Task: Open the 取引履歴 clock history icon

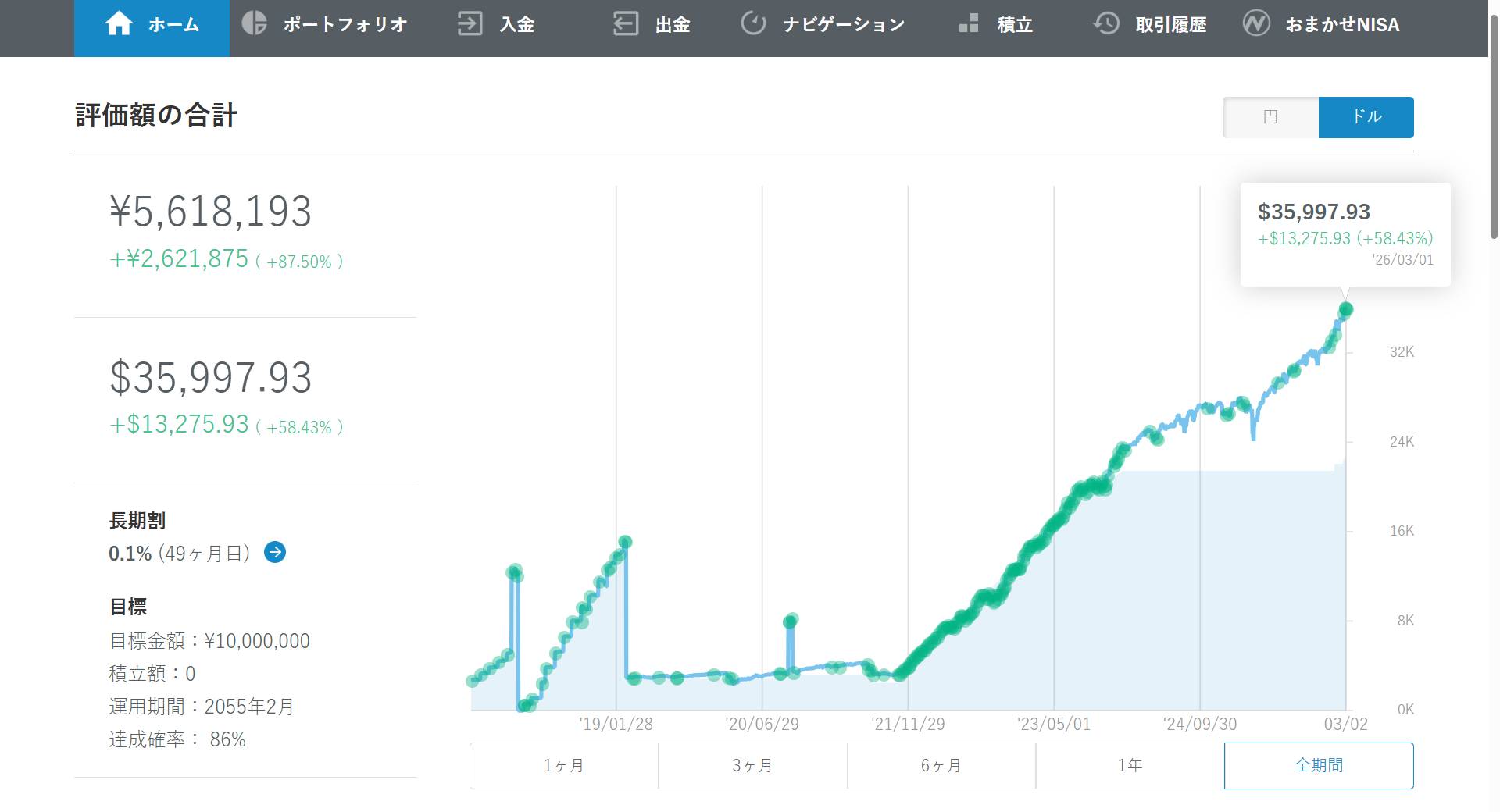Action: point(1106,24)
